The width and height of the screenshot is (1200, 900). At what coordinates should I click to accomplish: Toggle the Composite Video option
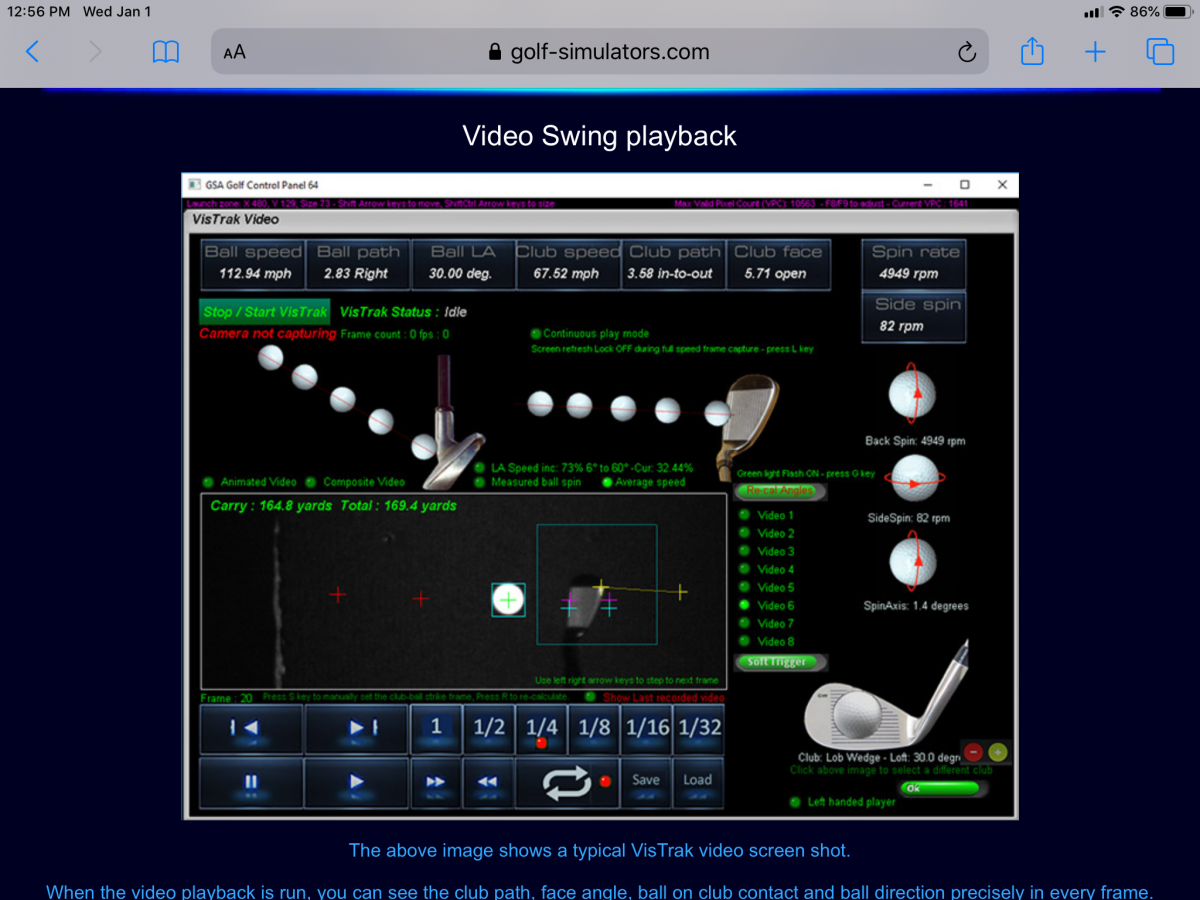coord(311,482)
